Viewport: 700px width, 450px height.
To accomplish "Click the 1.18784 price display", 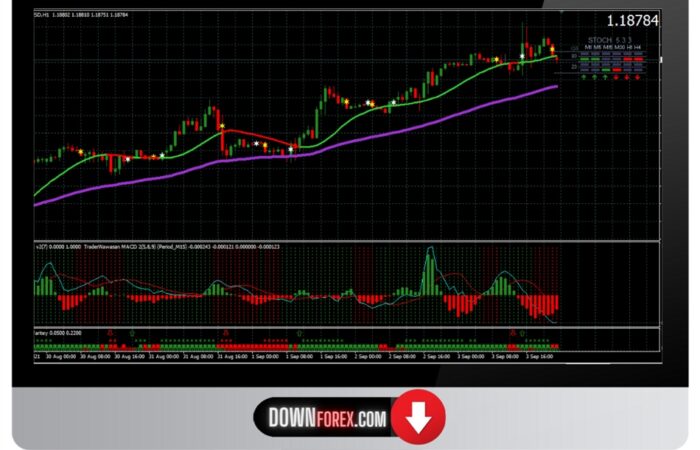I will tap(633, 20).
